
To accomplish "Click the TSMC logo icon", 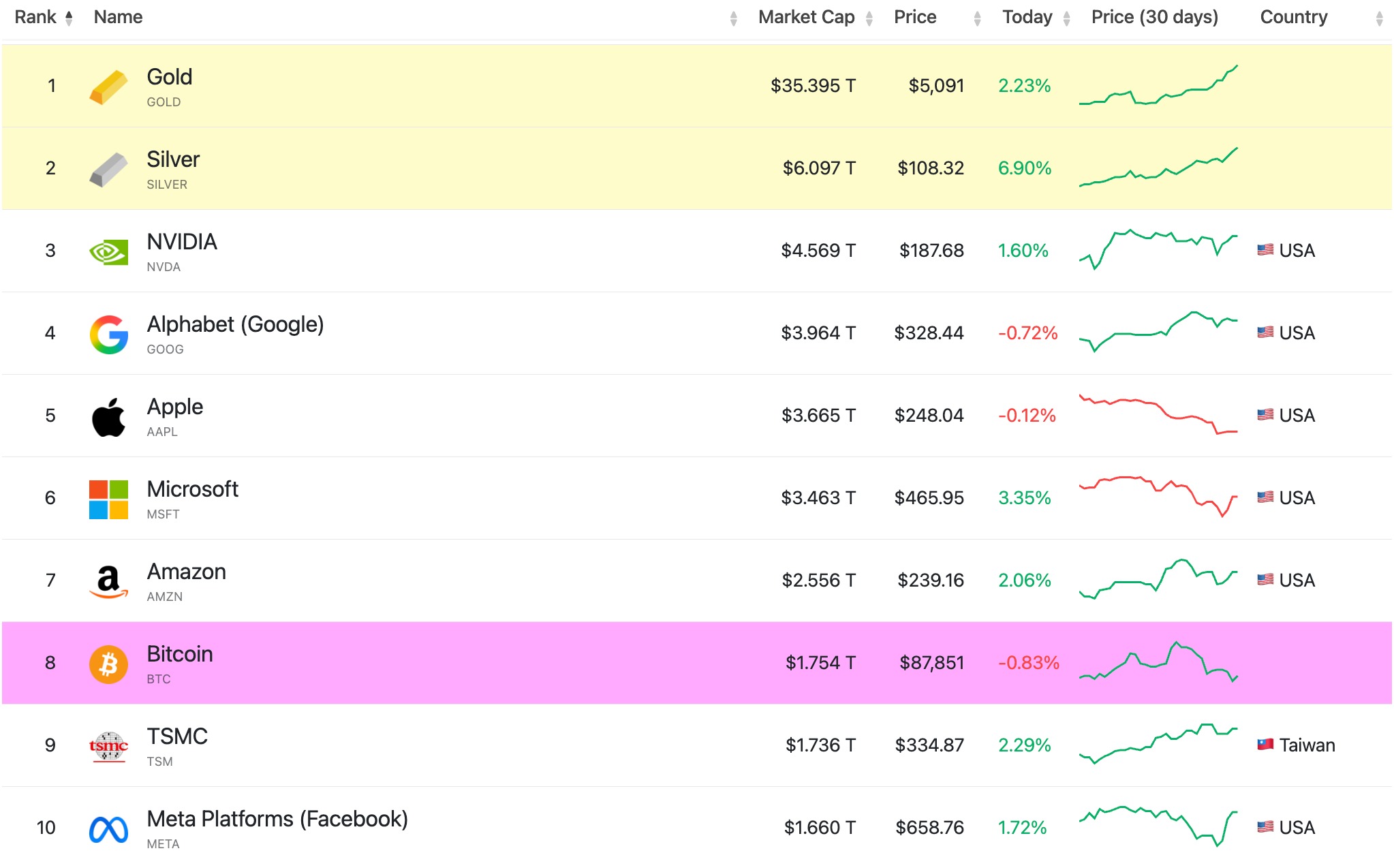I will coord(108,747).
